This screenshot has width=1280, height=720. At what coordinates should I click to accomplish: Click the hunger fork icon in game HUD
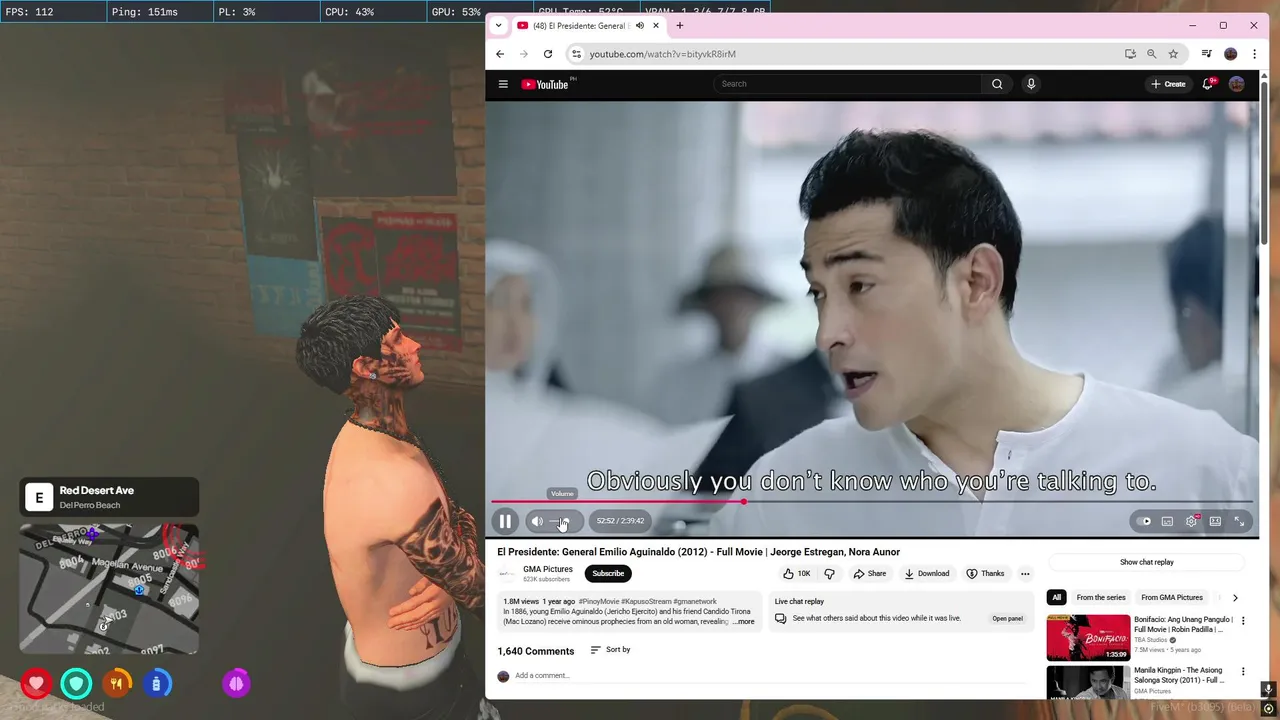pos(117,684)
